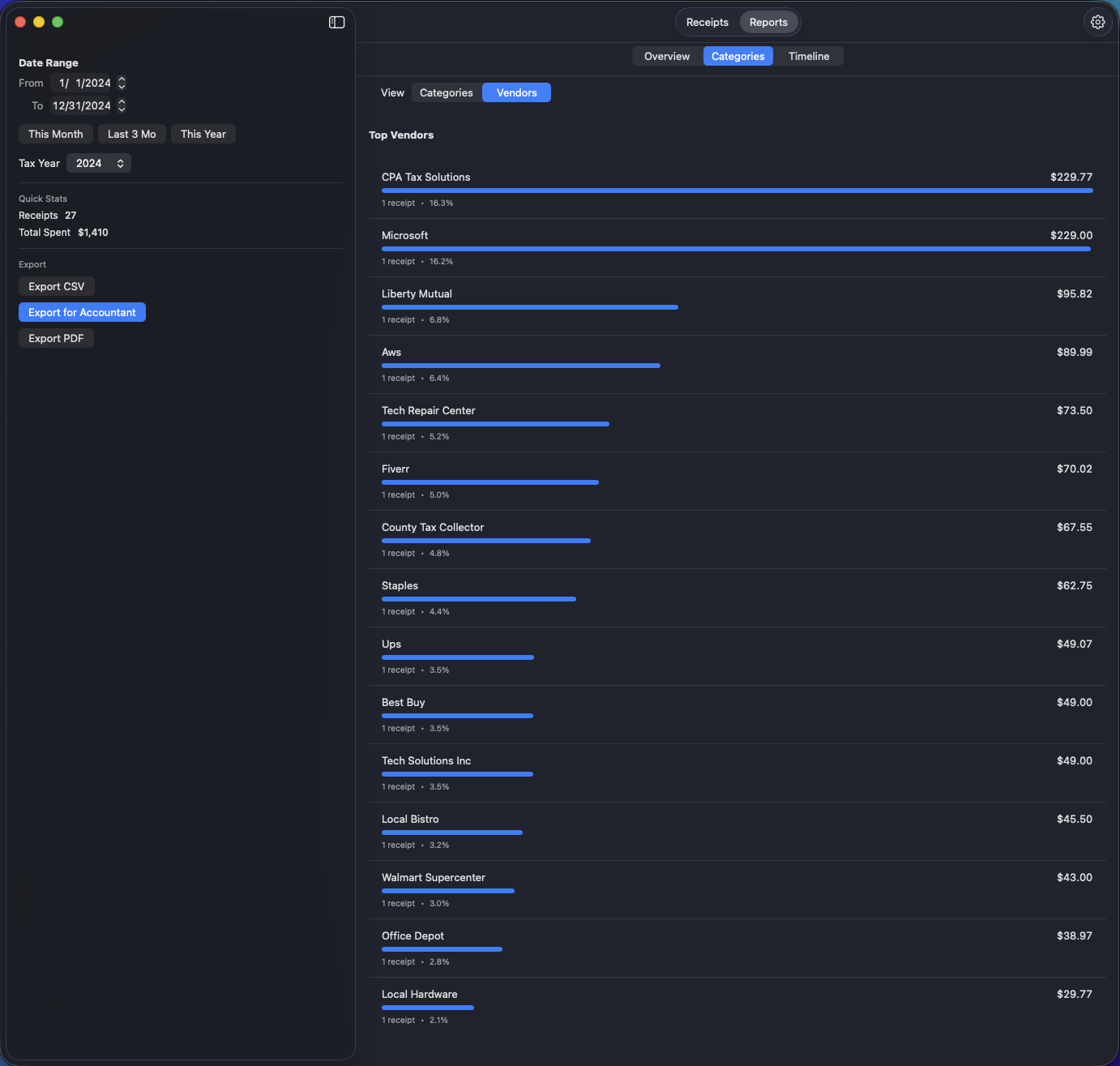
Task: Select the Vendors view toggle
Action: (516, 92)
